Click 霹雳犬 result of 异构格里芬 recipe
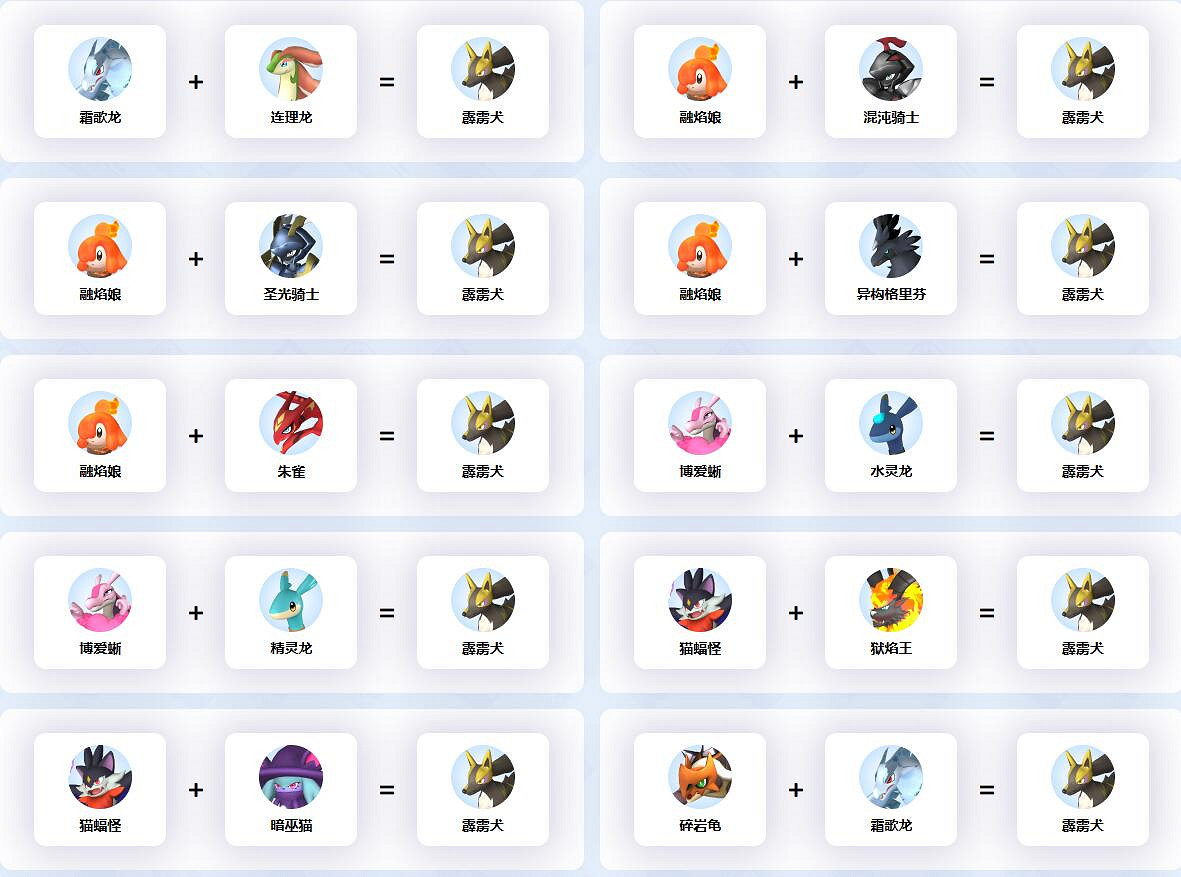 coord(1082,258)
